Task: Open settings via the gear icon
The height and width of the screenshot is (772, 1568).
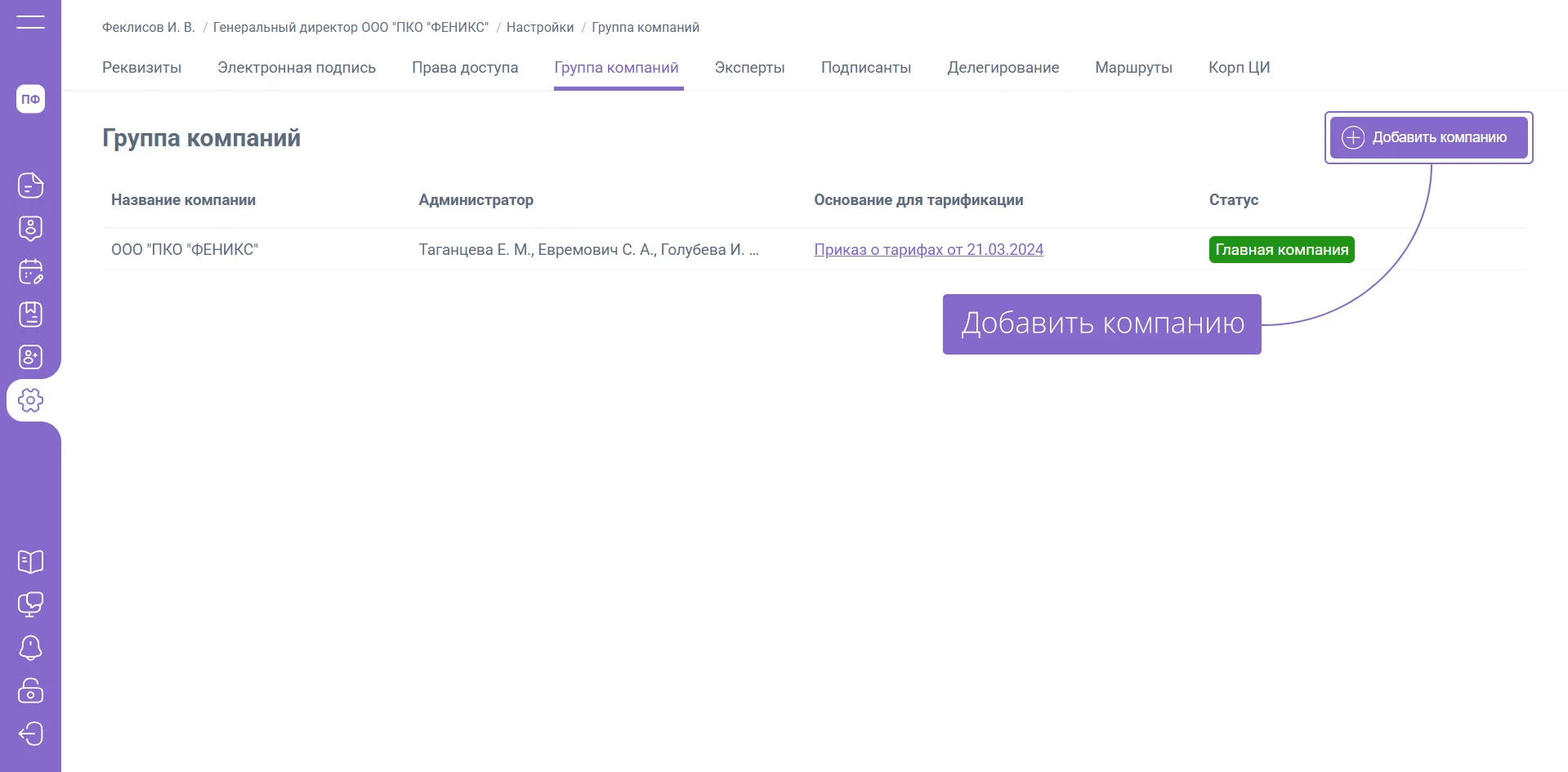Action: click(30, 400)
